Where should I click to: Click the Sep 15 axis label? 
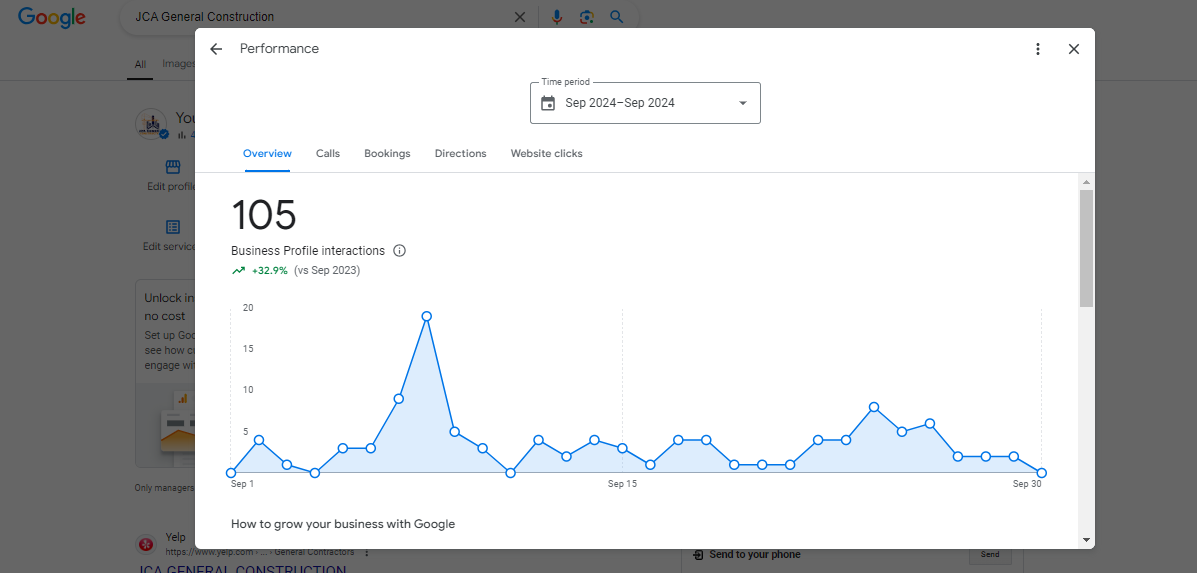coord(622,484)
